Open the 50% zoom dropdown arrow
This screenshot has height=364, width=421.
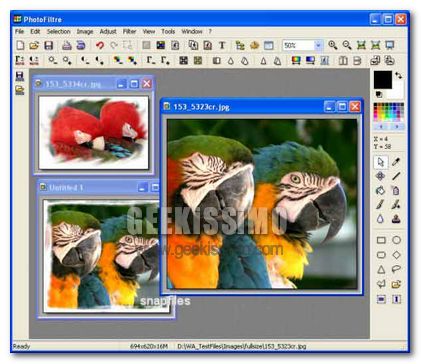(x=318, y=45)
